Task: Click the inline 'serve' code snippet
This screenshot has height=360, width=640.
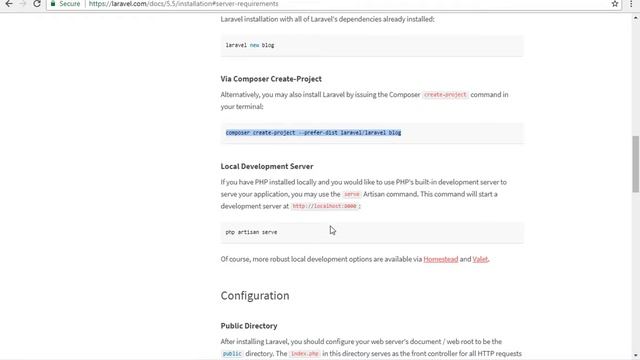Action: pos(351,194)
